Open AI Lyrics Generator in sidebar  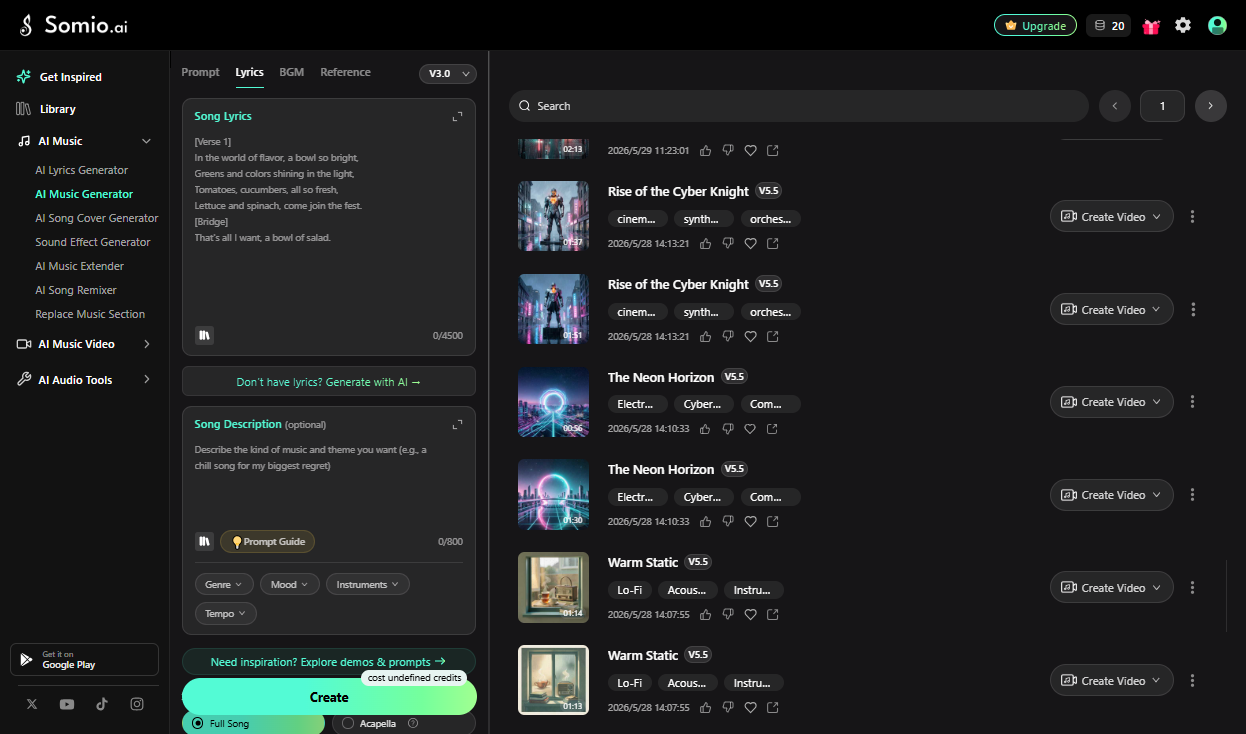[x=82, y=170]
